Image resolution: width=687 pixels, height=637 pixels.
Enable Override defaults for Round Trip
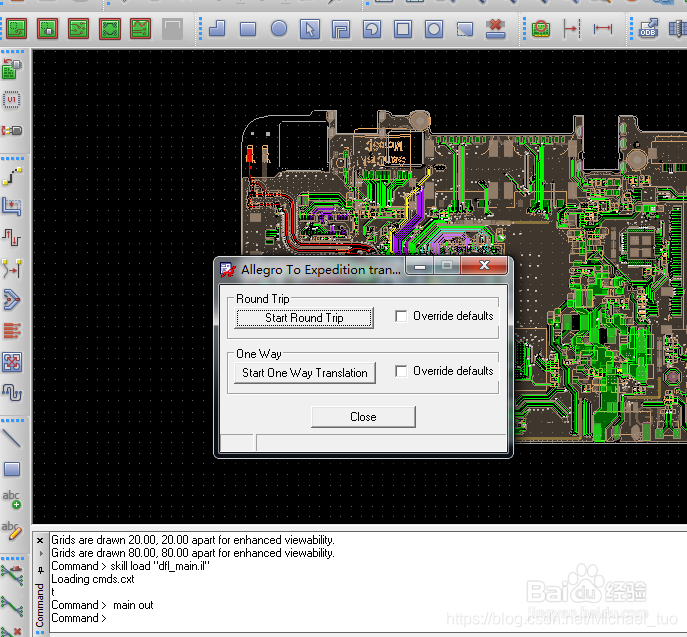click(x=401, y=316)
